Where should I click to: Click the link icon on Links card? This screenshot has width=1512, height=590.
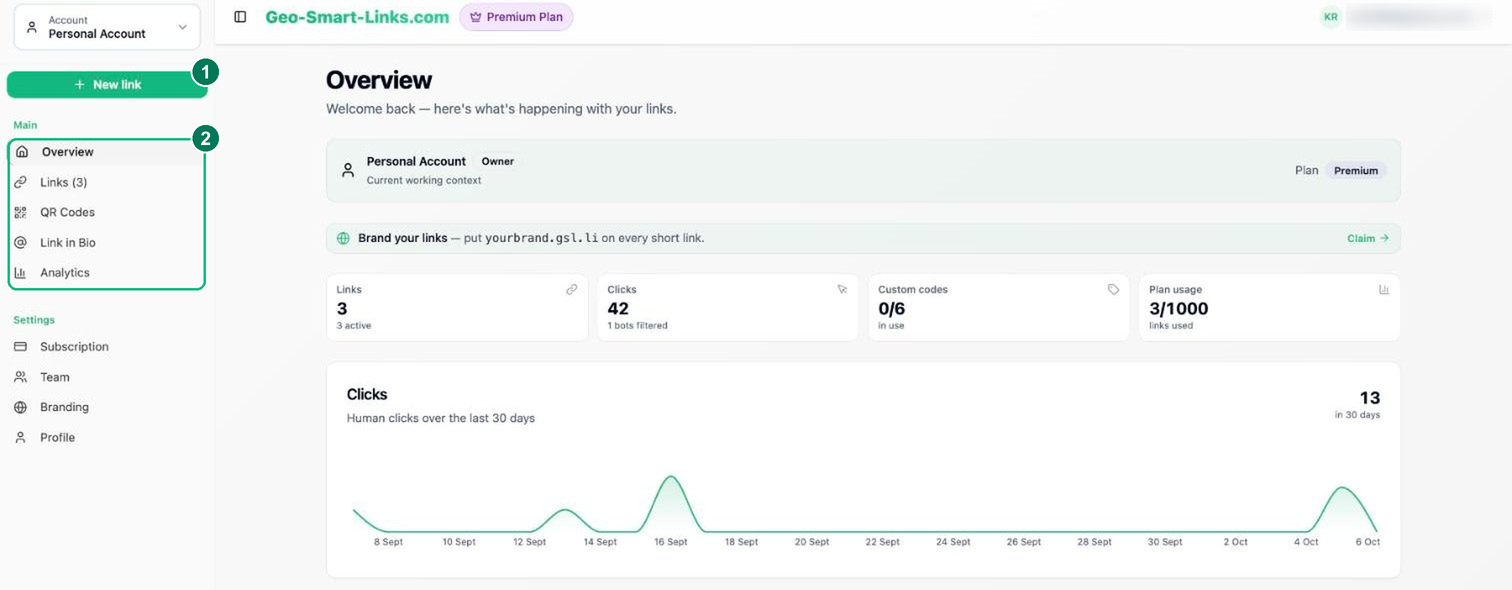pyautogui.click(x=572, y=289)
